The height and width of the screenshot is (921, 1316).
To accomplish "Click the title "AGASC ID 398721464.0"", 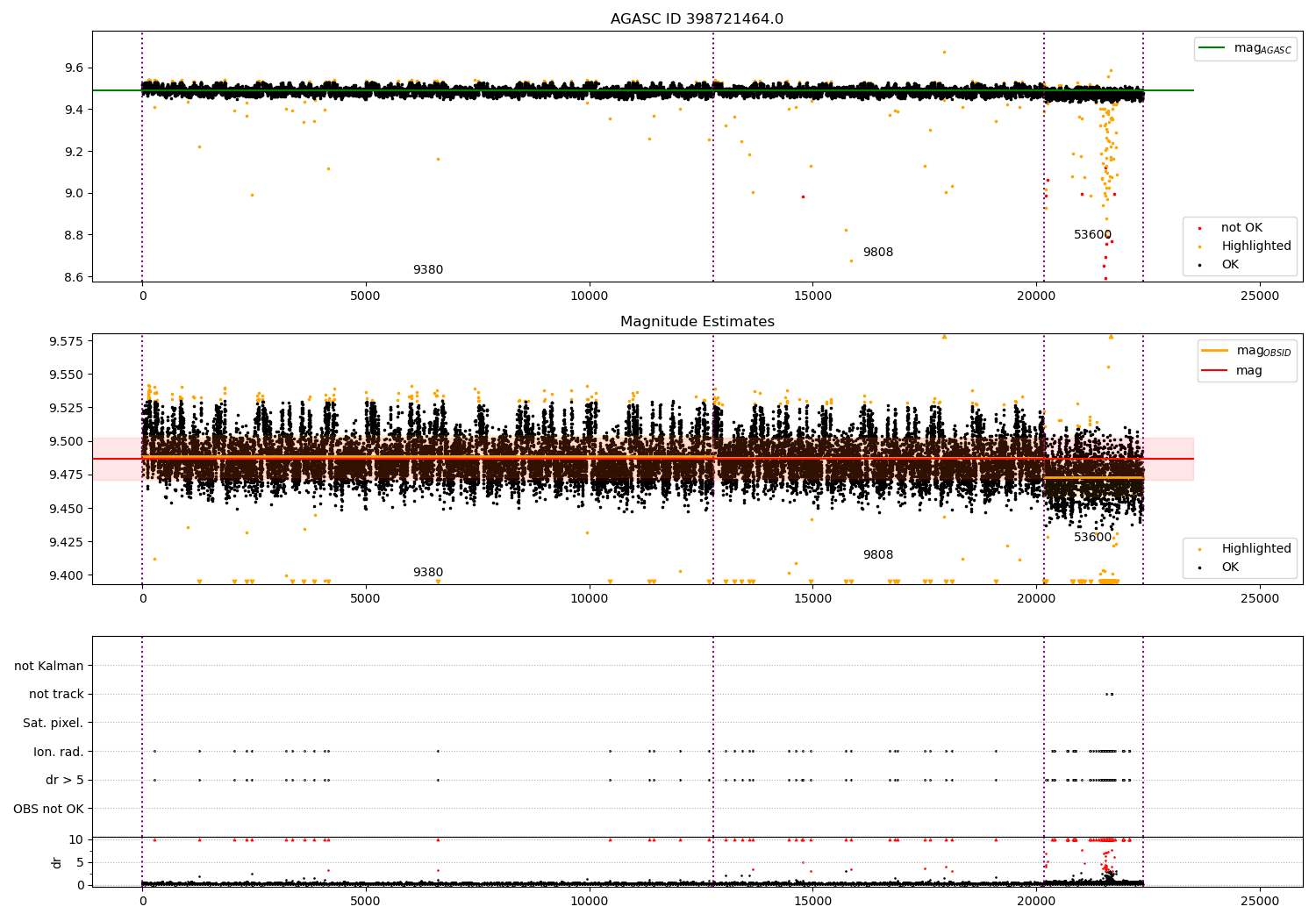I will (697, 19).
